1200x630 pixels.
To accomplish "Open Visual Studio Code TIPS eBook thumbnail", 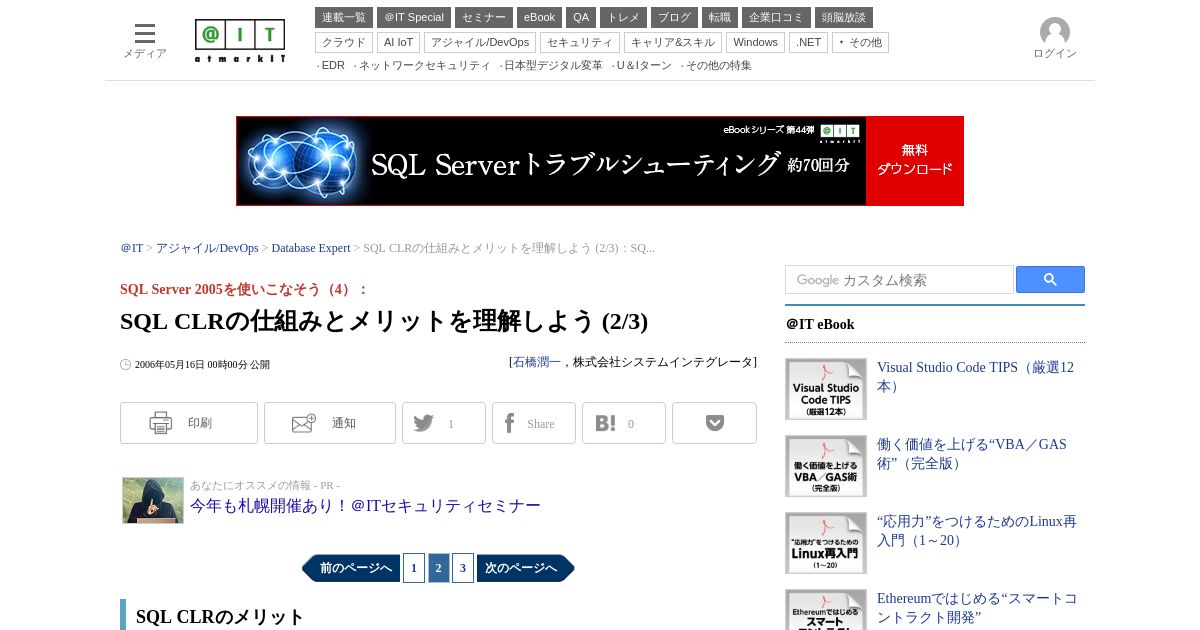I will point(826,389).
